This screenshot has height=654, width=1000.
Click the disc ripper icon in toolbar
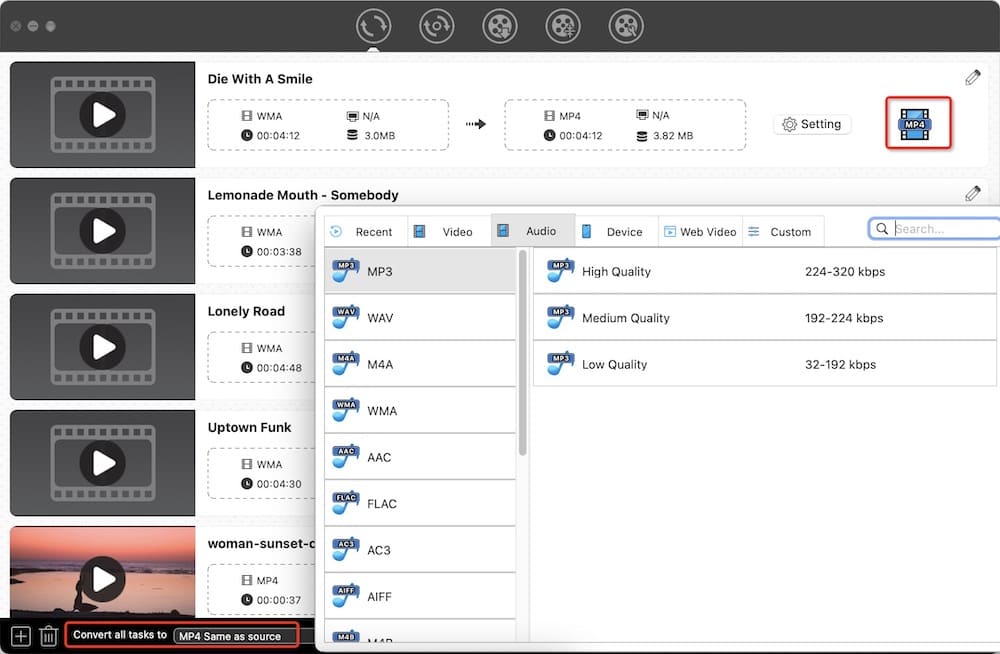(437, 26)
